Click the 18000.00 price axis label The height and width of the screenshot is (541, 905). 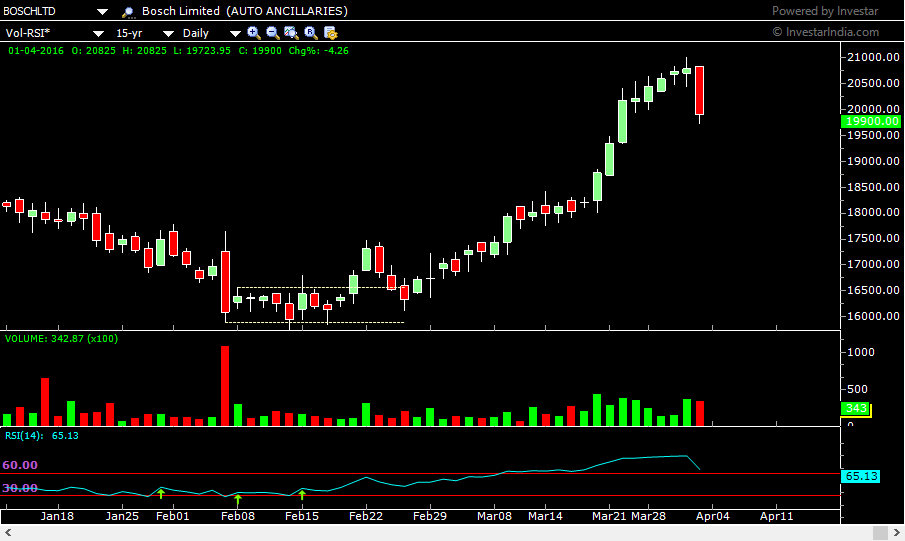pyautogui.click(x=873, y=212)
